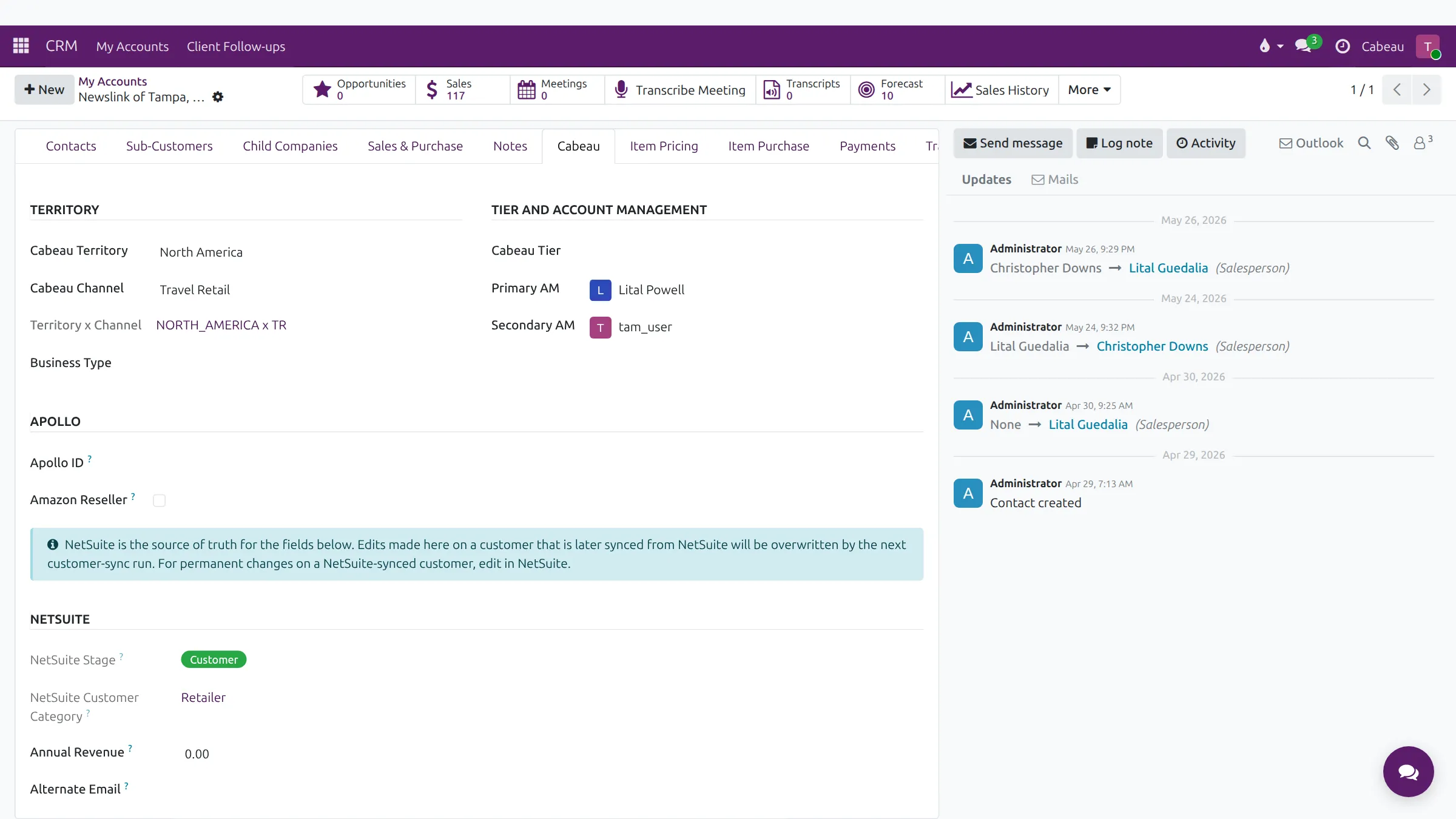The image size is (1456, 819).
Task: Open Client Follow-ups menu
Action: [x=236, y=47]
